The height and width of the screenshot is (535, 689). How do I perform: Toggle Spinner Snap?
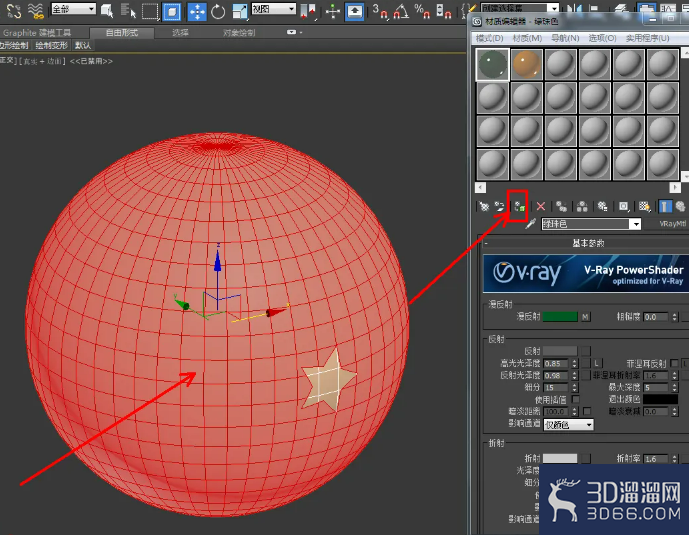(443, 11)
